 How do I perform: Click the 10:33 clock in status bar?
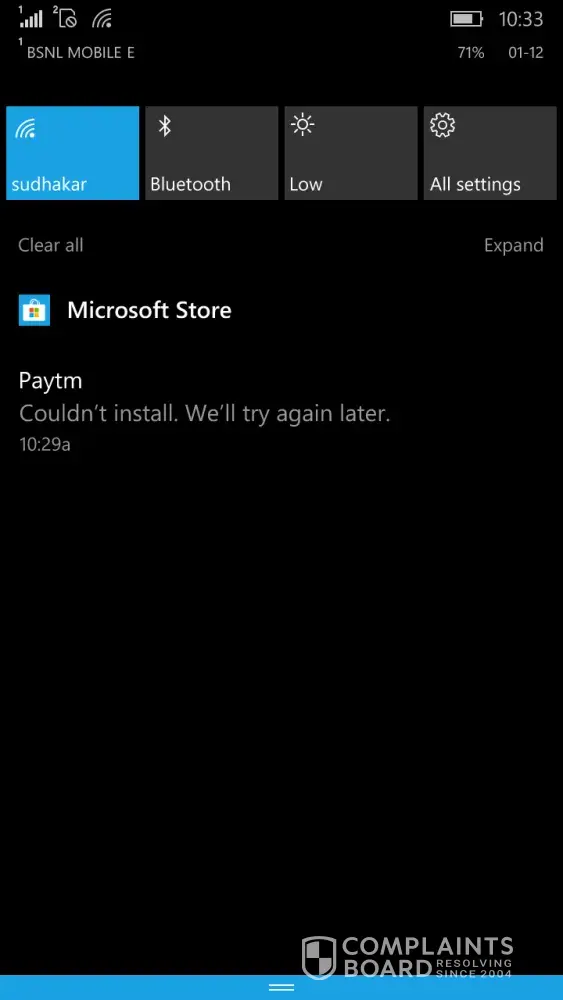(x=521, y=19)
